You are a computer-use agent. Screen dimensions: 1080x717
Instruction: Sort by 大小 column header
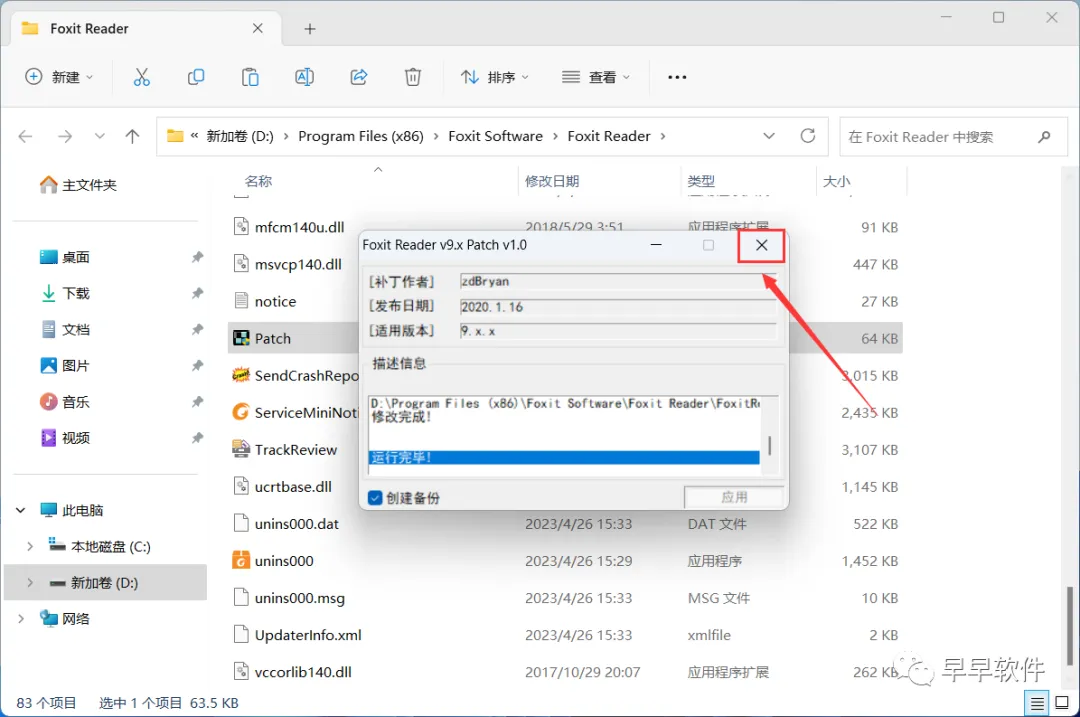click(x=836, y=181)
